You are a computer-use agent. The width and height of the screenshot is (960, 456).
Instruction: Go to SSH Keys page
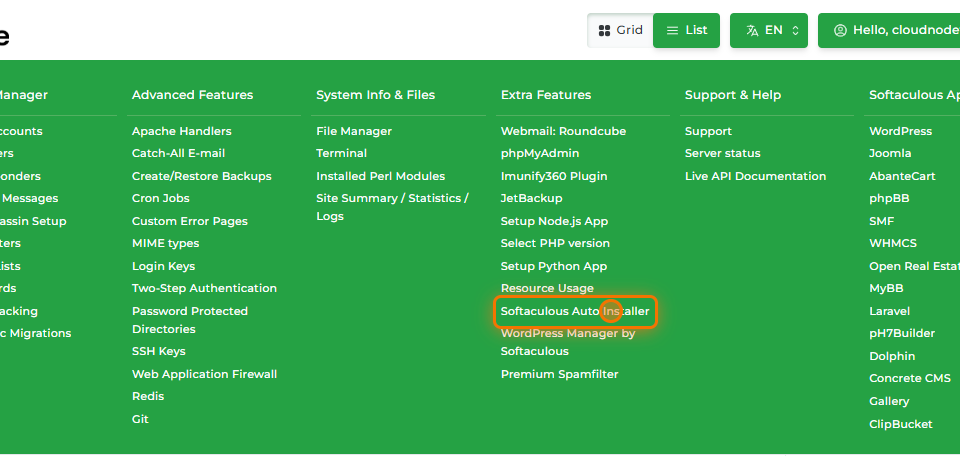click(x=158, y=351)
